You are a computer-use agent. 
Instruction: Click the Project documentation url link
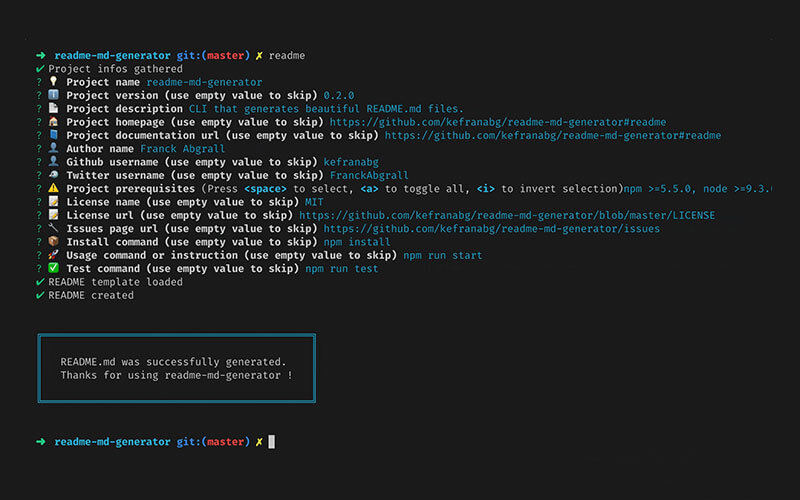552,136
